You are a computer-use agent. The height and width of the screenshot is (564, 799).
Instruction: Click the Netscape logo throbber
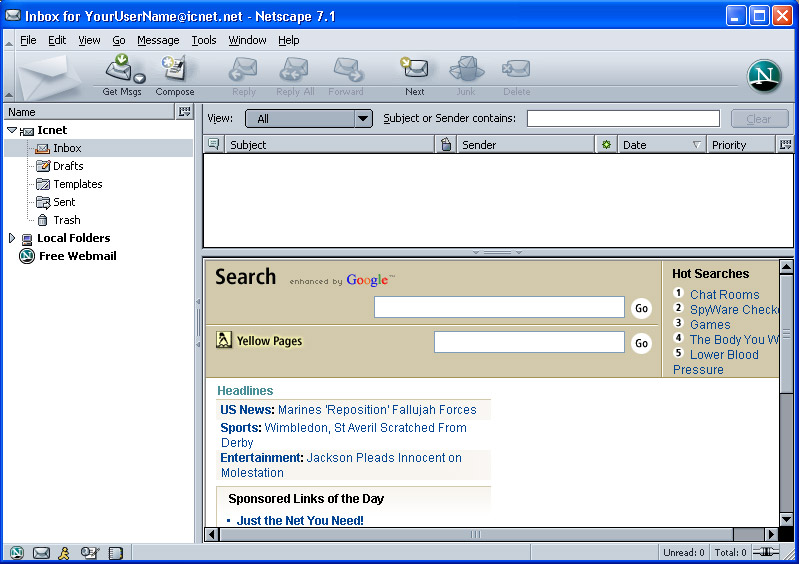pos(765,76)
